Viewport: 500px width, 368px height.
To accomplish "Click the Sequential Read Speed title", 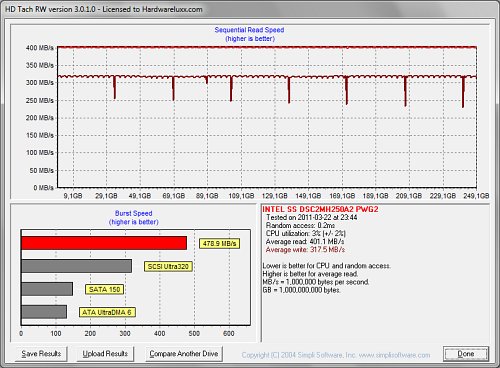I will point(249,30).
